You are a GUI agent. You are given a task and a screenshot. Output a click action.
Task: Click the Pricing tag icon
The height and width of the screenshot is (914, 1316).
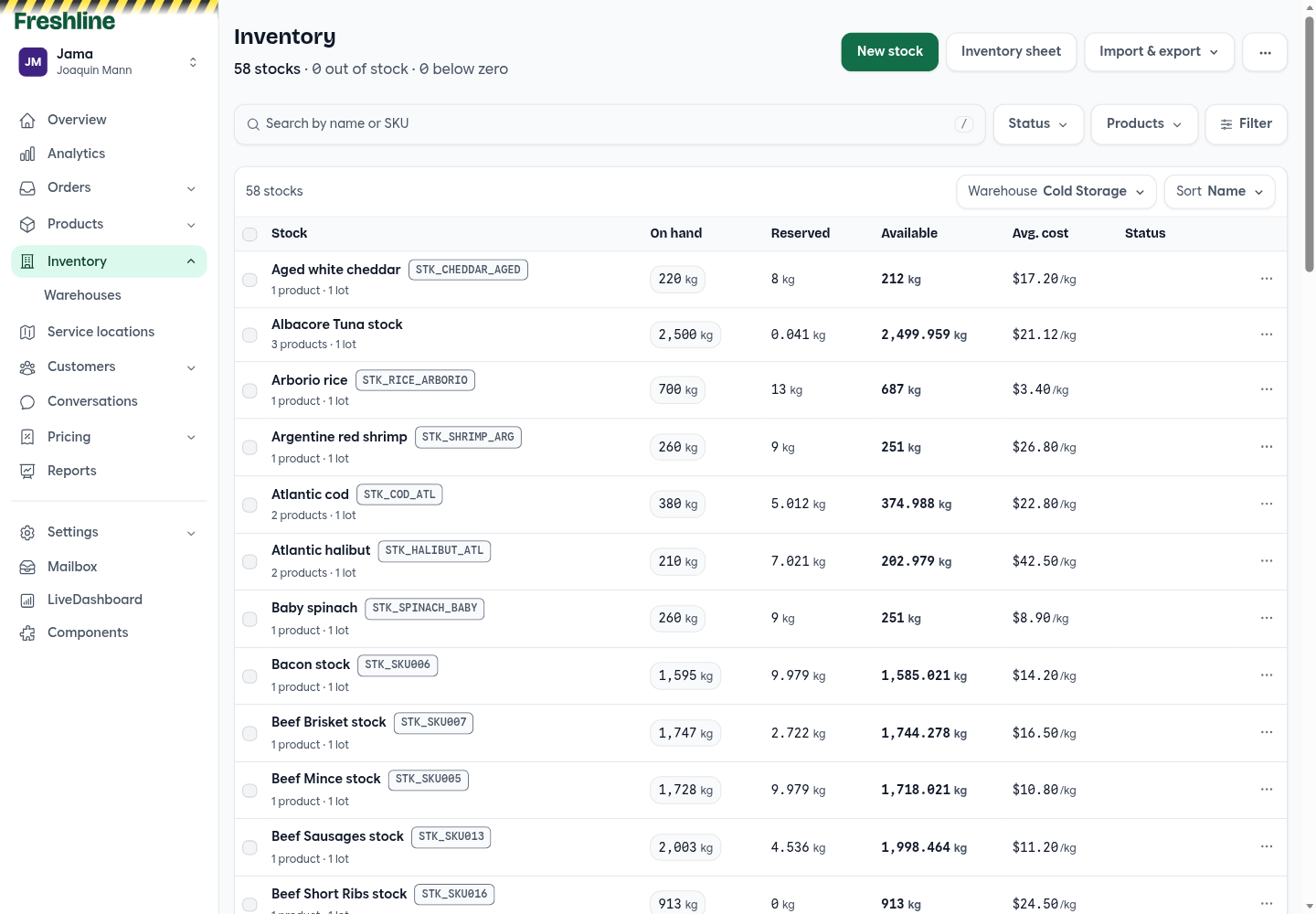coord(27,437)
